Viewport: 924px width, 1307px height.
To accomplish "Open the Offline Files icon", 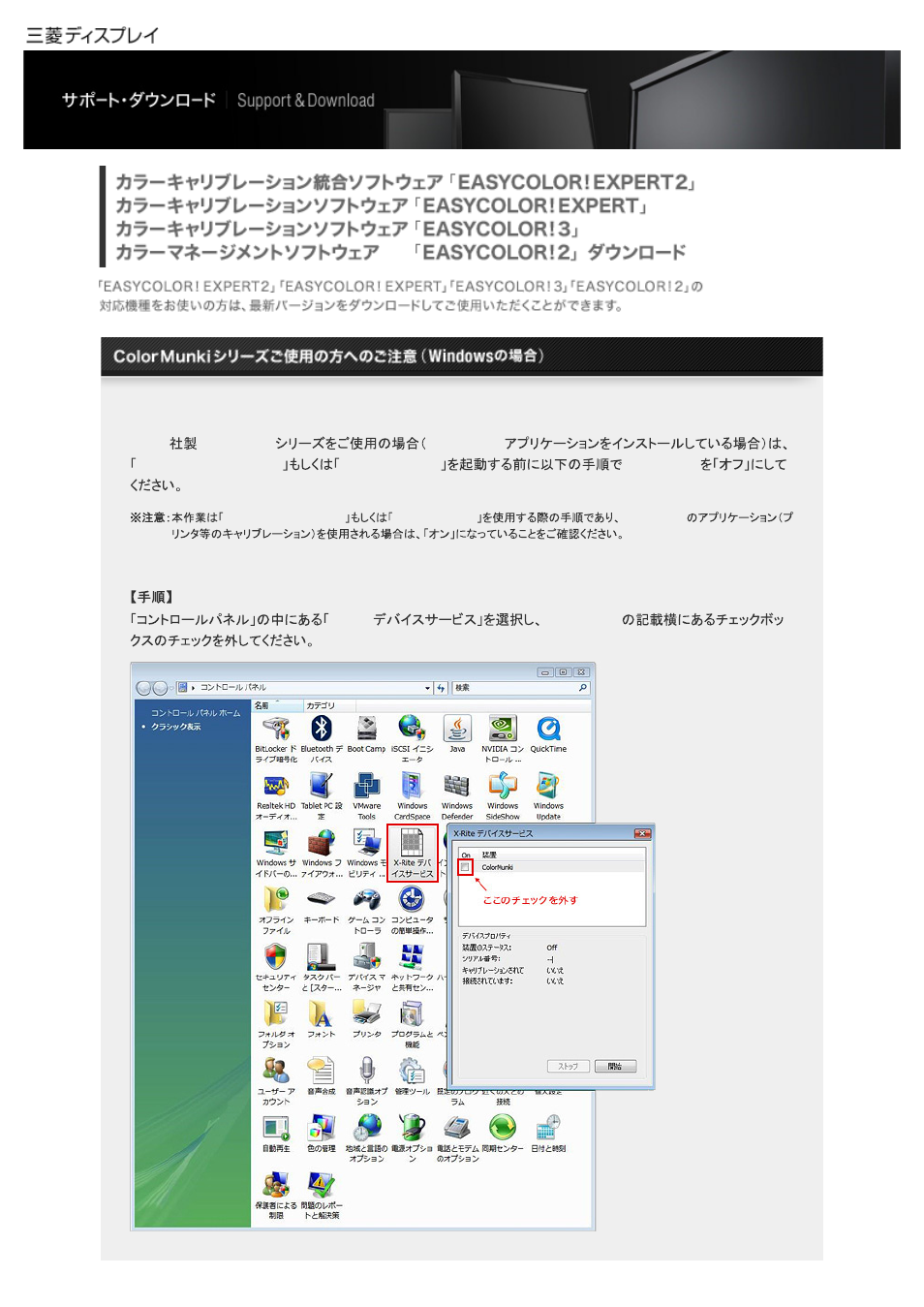I will [x=276, y=911].
